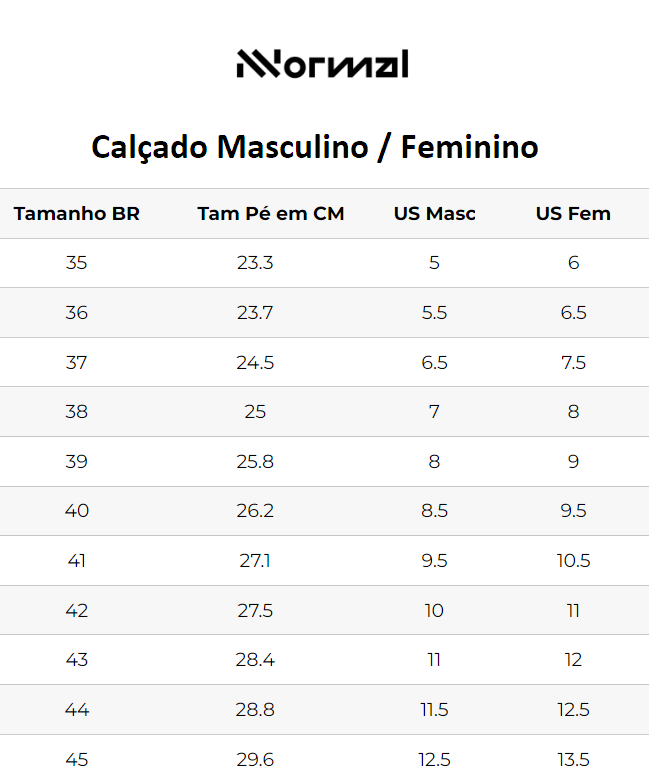Image resolution: width=649 pixels, height=783 pixels.
Task: Click foot length 28.8 cell
Action: tap(255, 710)
